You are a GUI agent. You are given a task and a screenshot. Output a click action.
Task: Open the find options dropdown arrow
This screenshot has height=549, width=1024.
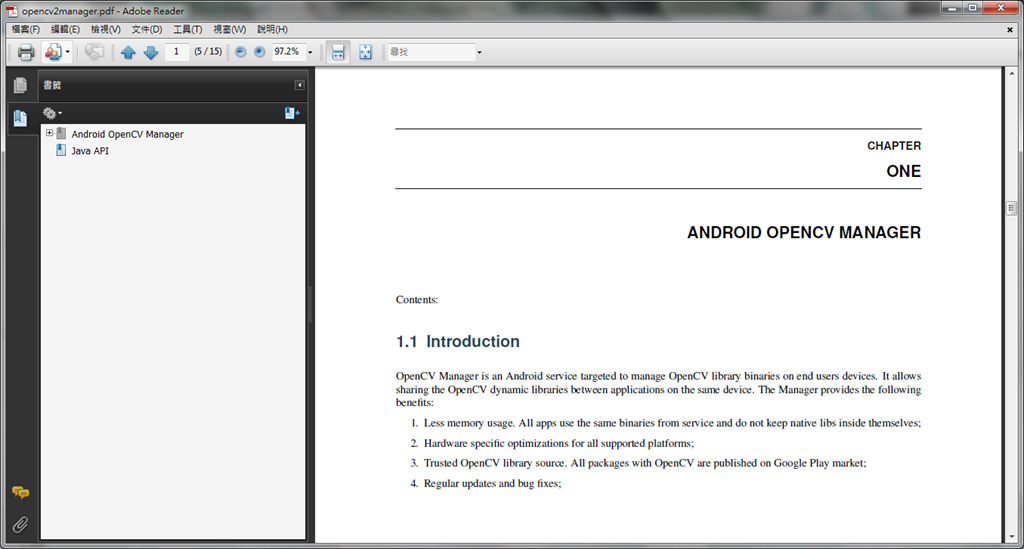click(x=479, y=52)
